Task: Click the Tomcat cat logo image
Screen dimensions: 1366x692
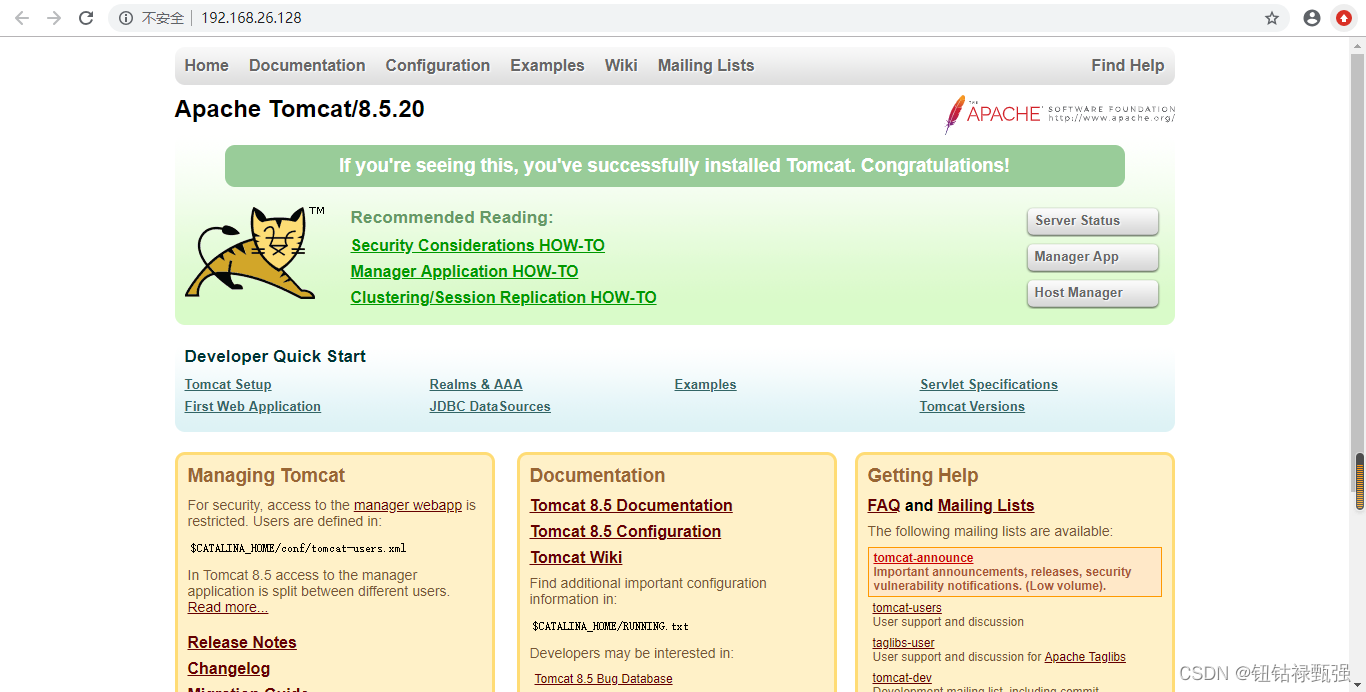Action: pyautogui.click(x=254, y=252)
